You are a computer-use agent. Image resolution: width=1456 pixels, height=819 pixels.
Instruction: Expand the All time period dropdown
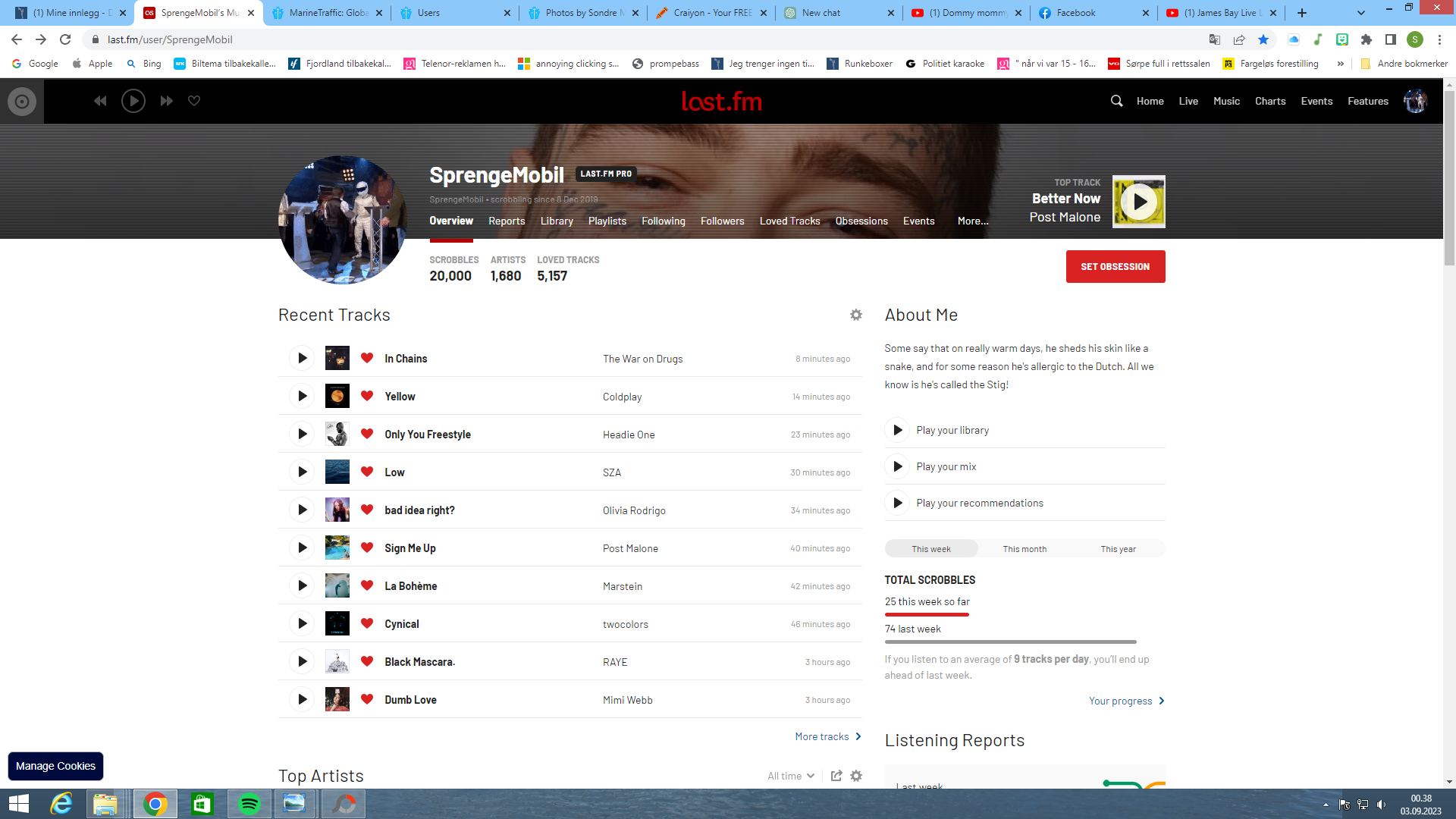point(791,776)
